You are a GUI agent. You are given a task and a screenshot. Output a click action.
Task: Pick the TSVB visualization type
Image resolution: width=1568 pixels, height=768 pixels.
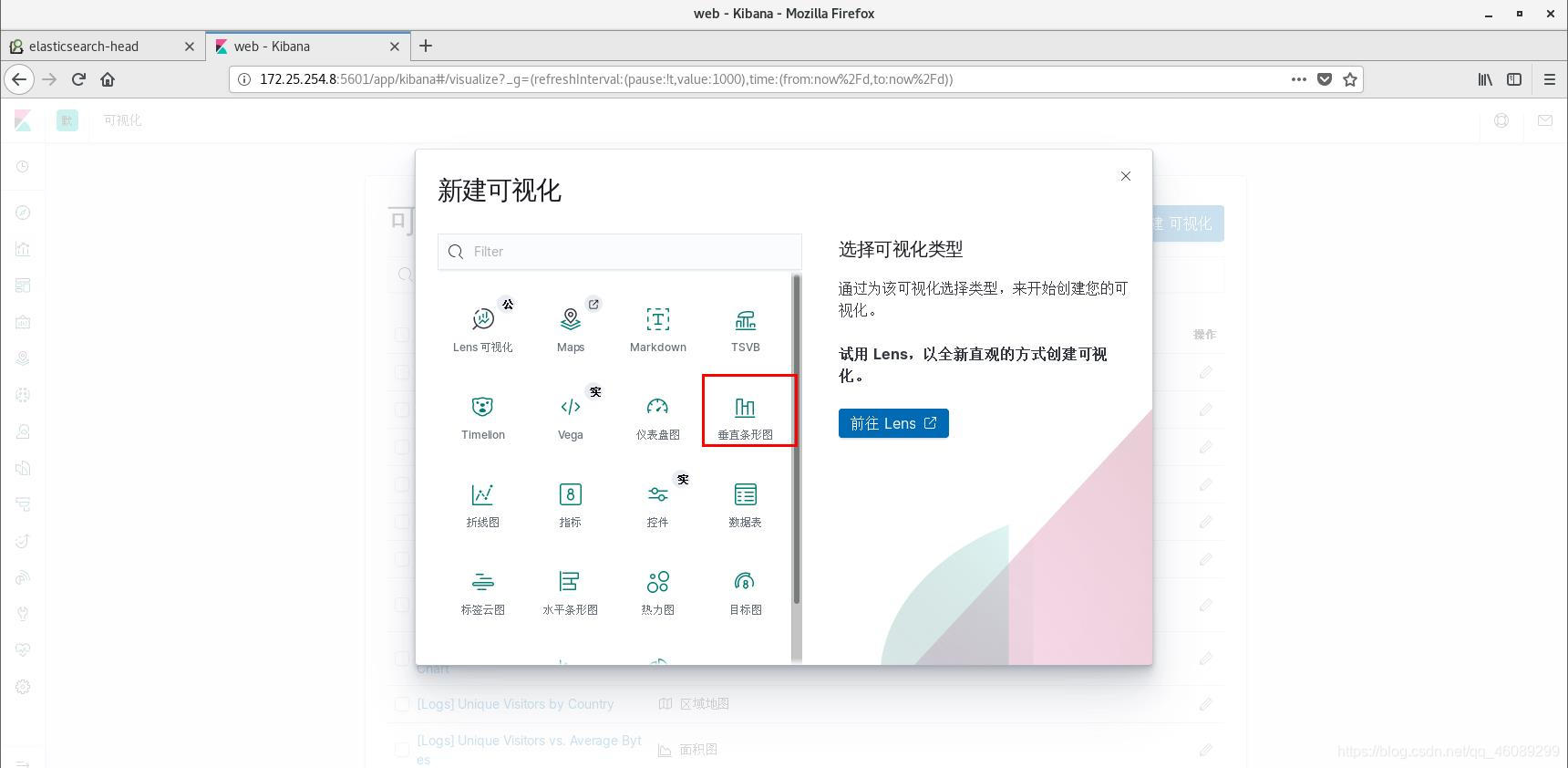(x=746, y=329)
